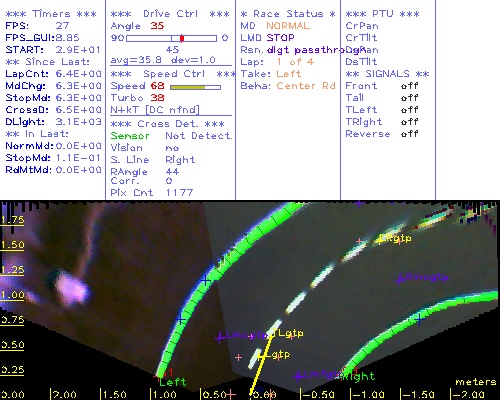Toggle the Reverse signal off indicator
Image resolution: width=500 pixels, height=400 pixels.
coord(410,134)
